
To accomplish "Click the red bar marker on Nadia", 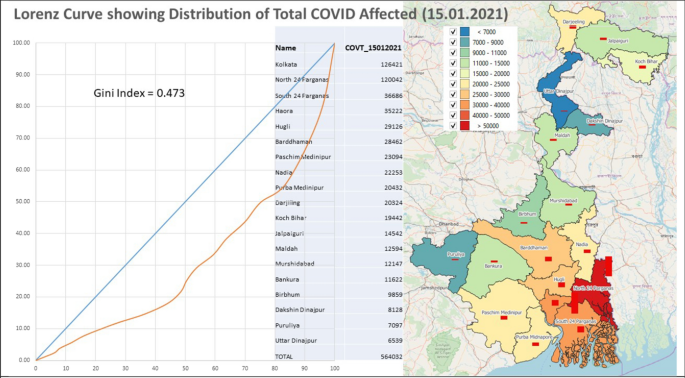I will tap(587, 251).
